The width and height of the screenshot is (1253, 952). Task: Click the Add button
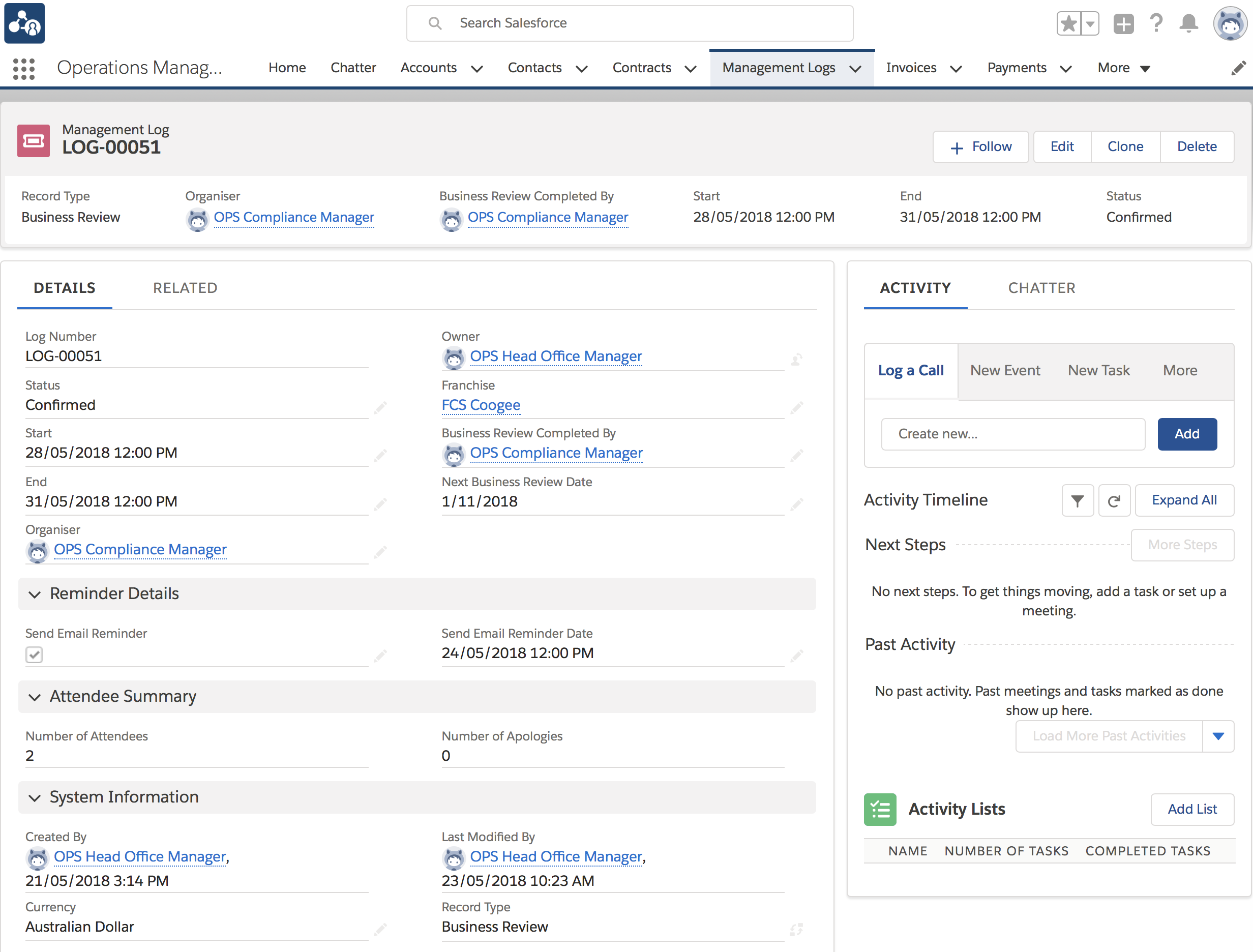pyautogui.click(x=1187, y=434)
